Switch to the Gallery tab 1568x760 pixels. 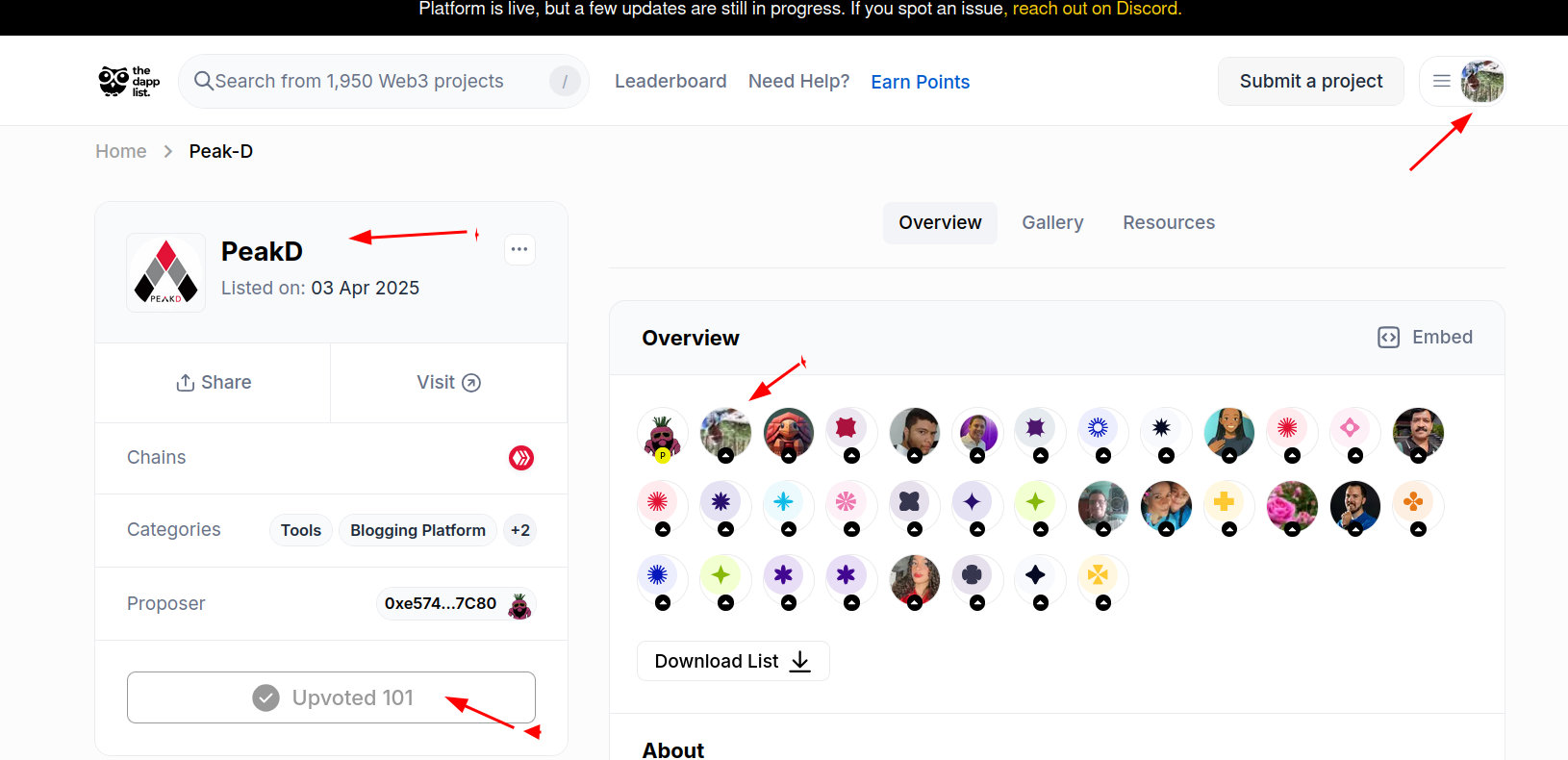[x=1052, y=223]
